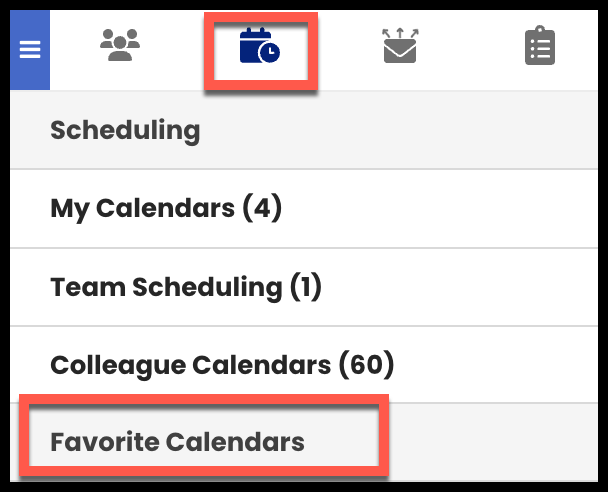Click the word Colleague in Colleague Calendars
Image resolution: width=608 pixels, height=492 pixels.
[x=118, y=366]
